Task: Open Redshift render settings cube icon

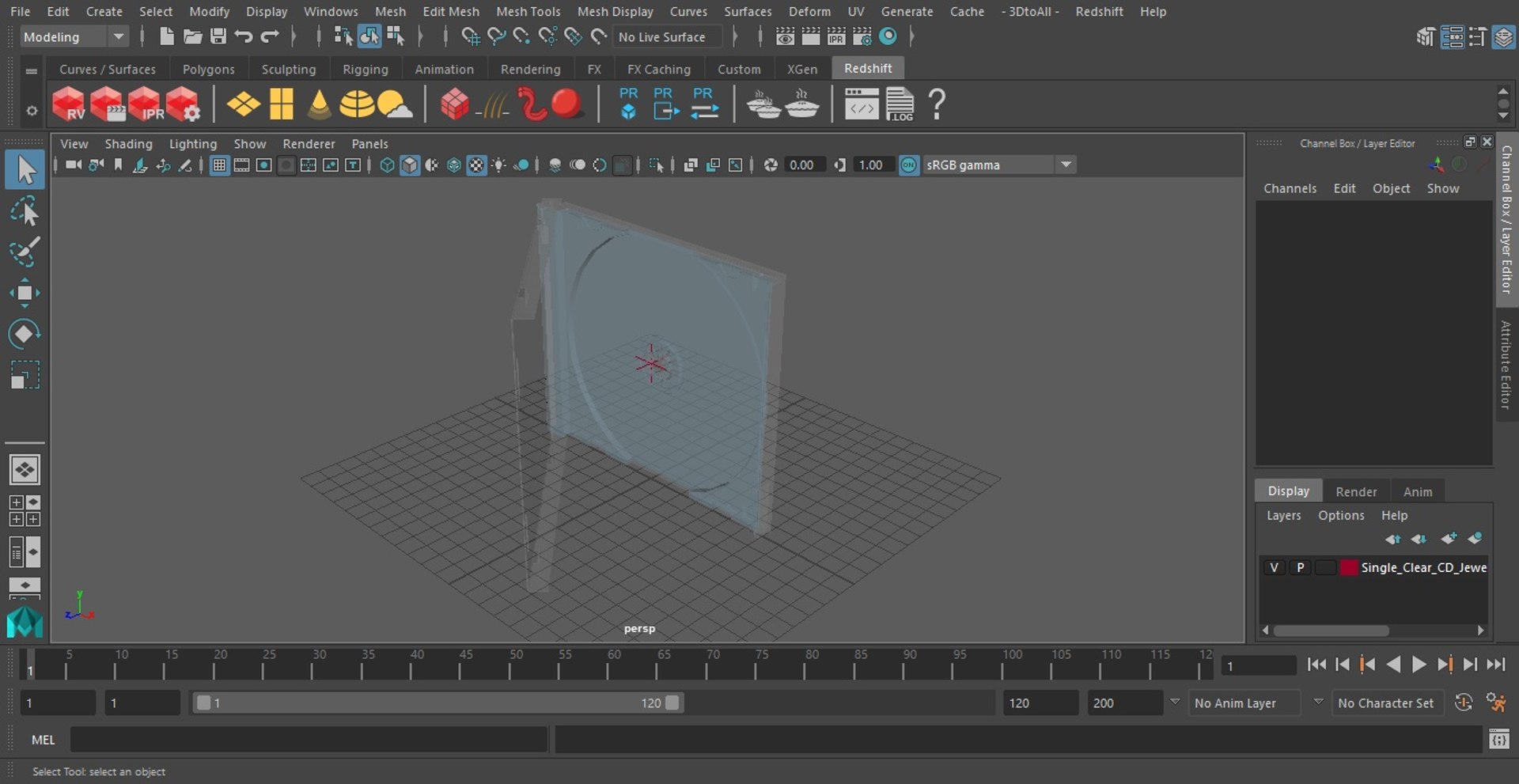Action: pyautogui.click(x=183, y=104)
